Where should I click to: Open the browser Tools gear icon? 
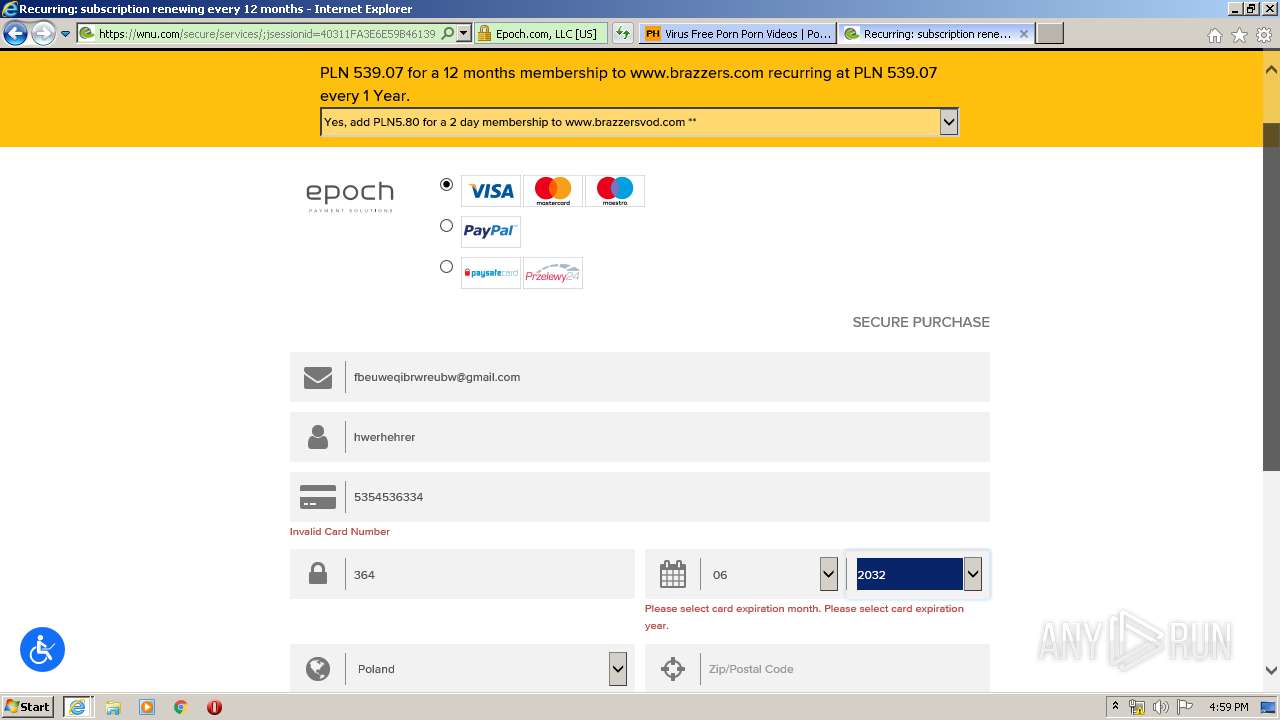[x=1263, y=35]
